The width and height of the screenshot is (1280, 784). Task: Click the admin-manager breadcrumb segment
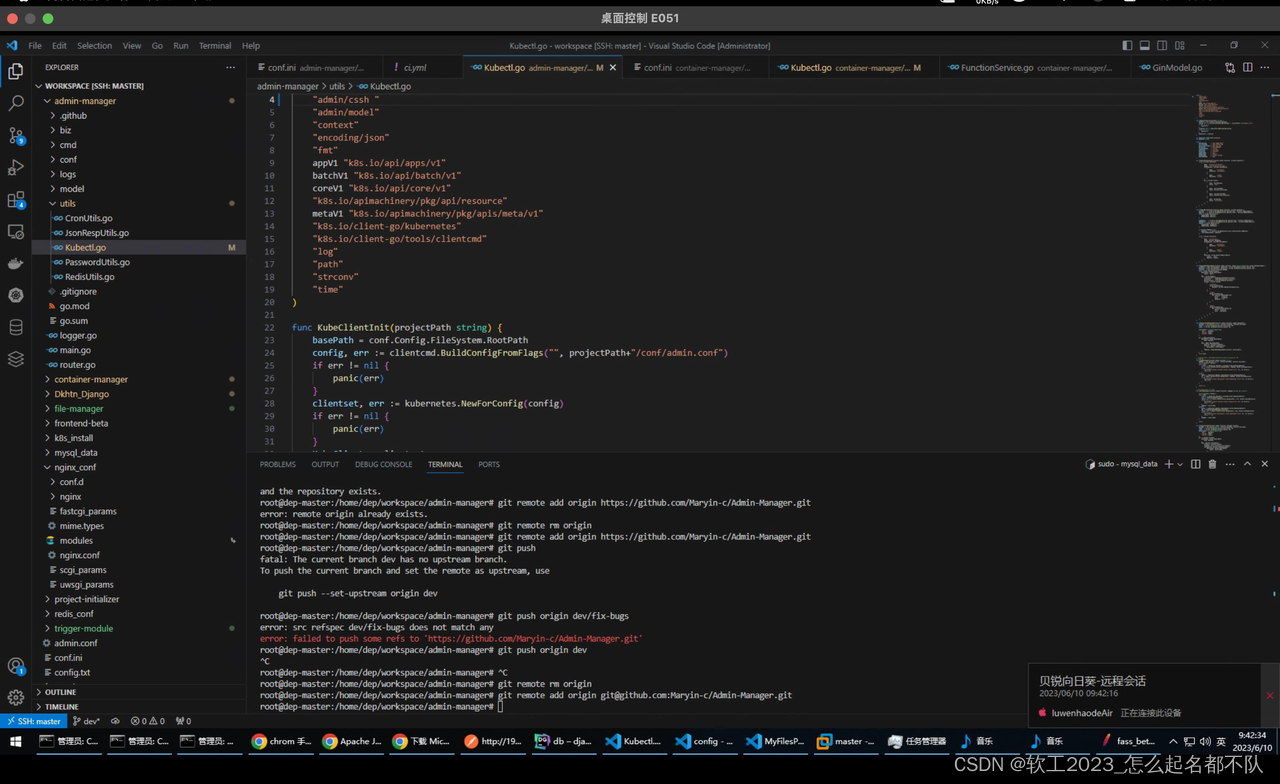coord(287,86)
